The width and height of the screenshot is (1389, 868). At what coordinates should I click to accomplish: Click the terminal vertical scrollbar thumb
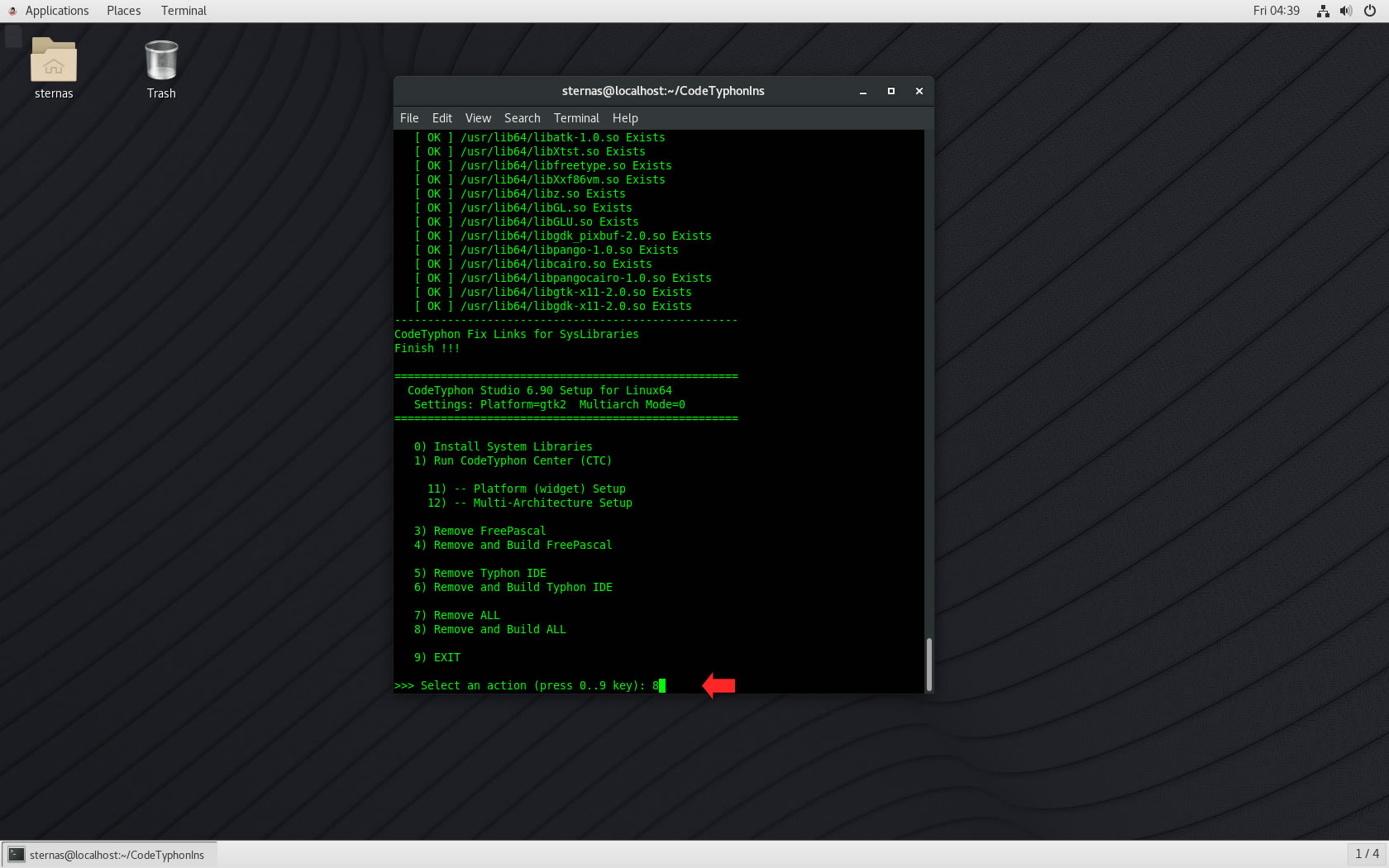[929, 664]
